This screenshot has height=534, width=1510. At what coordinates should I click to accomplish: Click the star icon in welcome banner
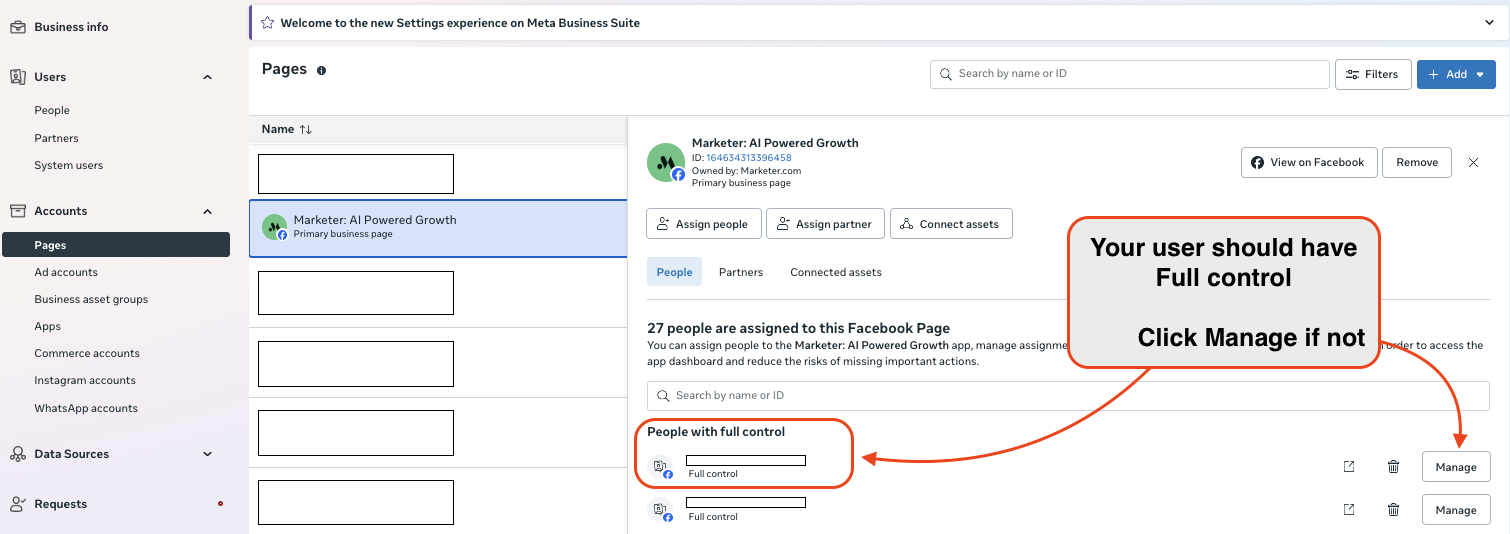pos(267,22)
